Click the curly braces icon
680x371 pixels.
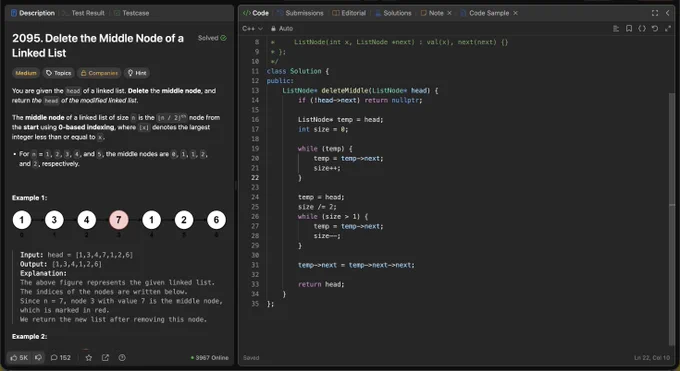pos(642,29)
